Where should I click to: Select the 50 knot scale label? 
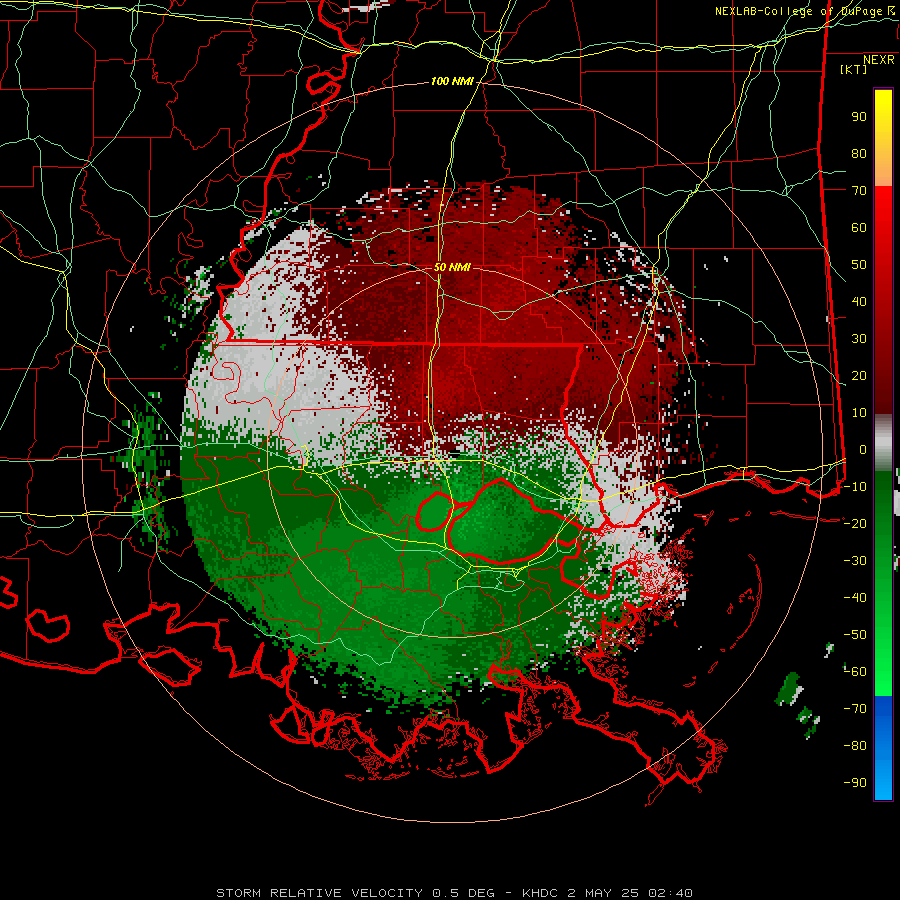point(859,265)
